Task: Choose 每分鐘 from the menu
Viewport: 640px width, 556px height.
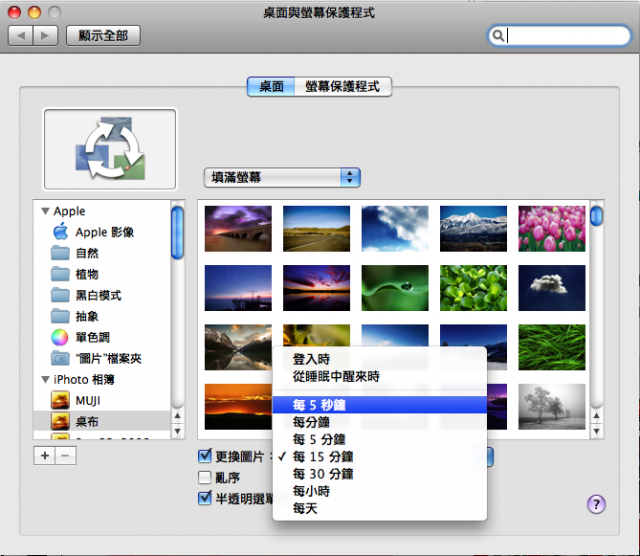Action: (380, 422)
